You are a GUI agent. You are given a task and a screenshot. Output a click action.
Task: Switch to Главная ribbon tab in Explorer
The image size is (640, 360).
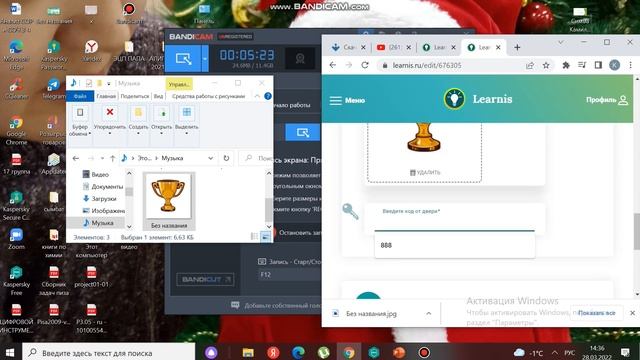(106, 96)
